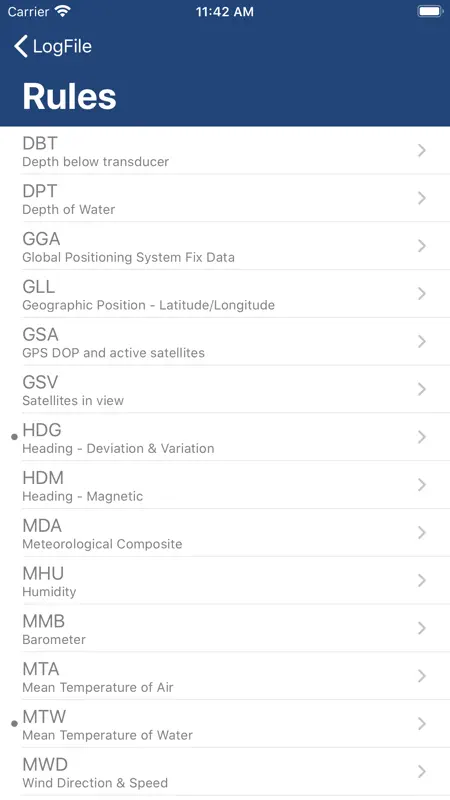Select GSV Satellites in view row
The height and width of the screenshot is (800, 450).
click(x=225, y=389)
